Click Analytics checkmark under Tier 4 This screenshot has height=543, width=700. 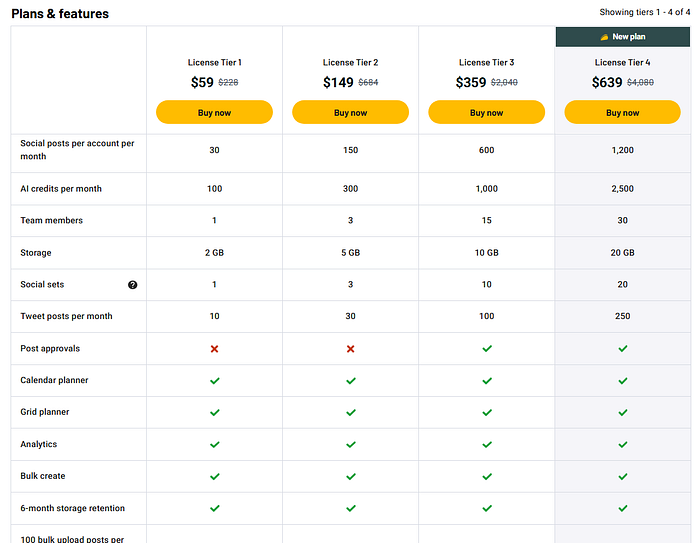coord(622,444)
